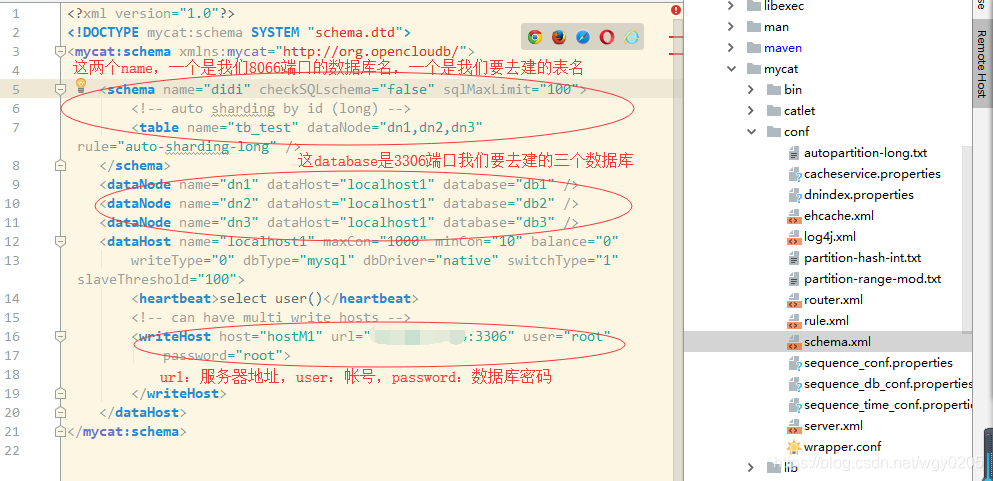
Task: Click the closing </mycat:schema> tag
Action: tap(127, 431)
